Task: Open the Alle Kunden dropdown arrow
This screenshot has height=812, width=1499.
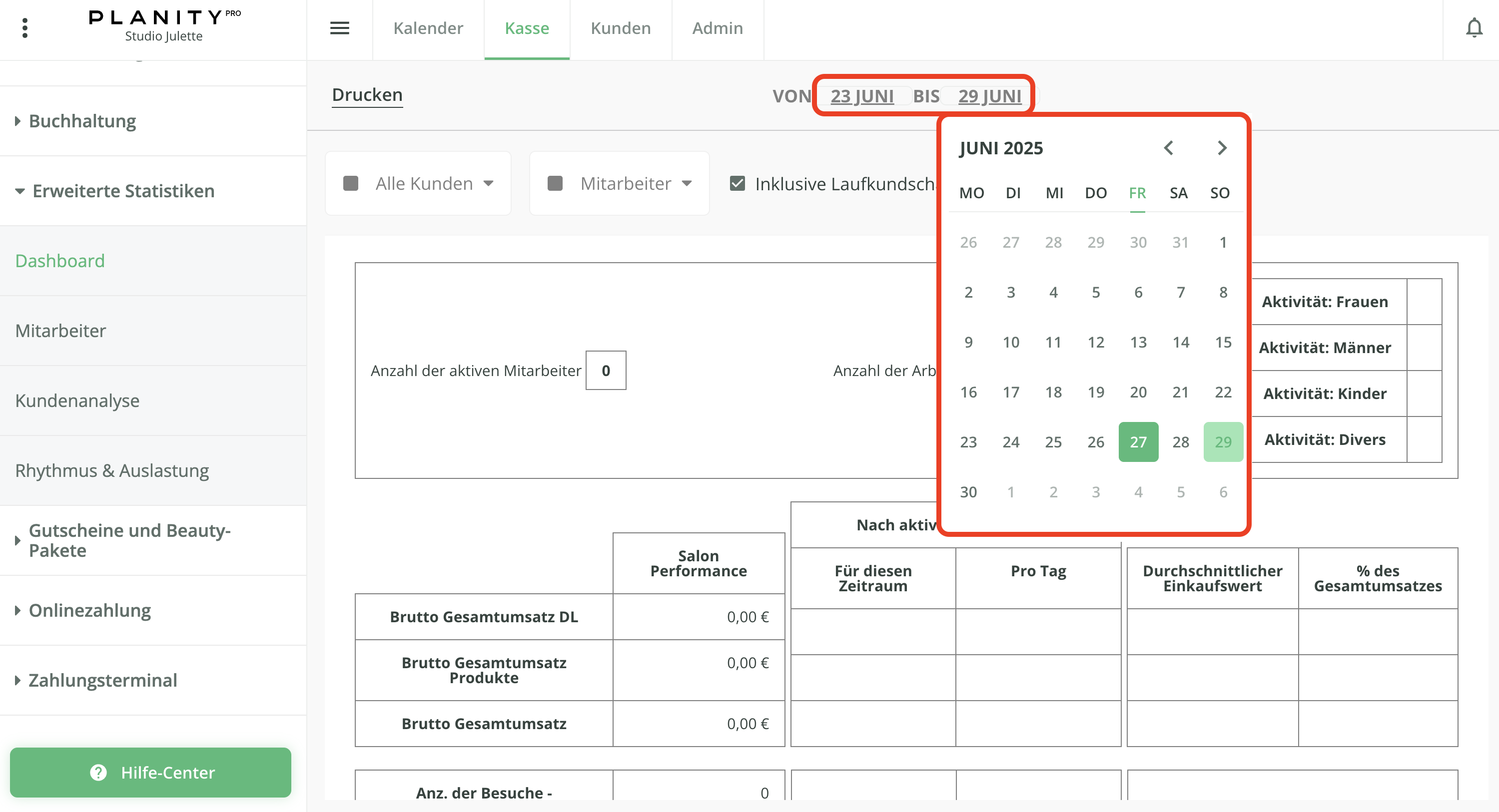Action: point(488,184)
